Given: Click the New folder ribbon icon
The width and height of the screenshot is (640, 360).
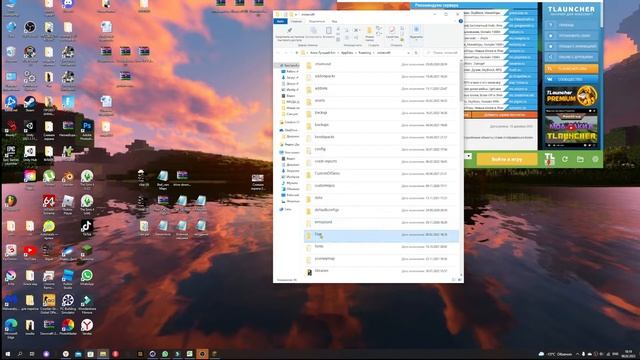Looking at the screenshot, I should [369, 31].
